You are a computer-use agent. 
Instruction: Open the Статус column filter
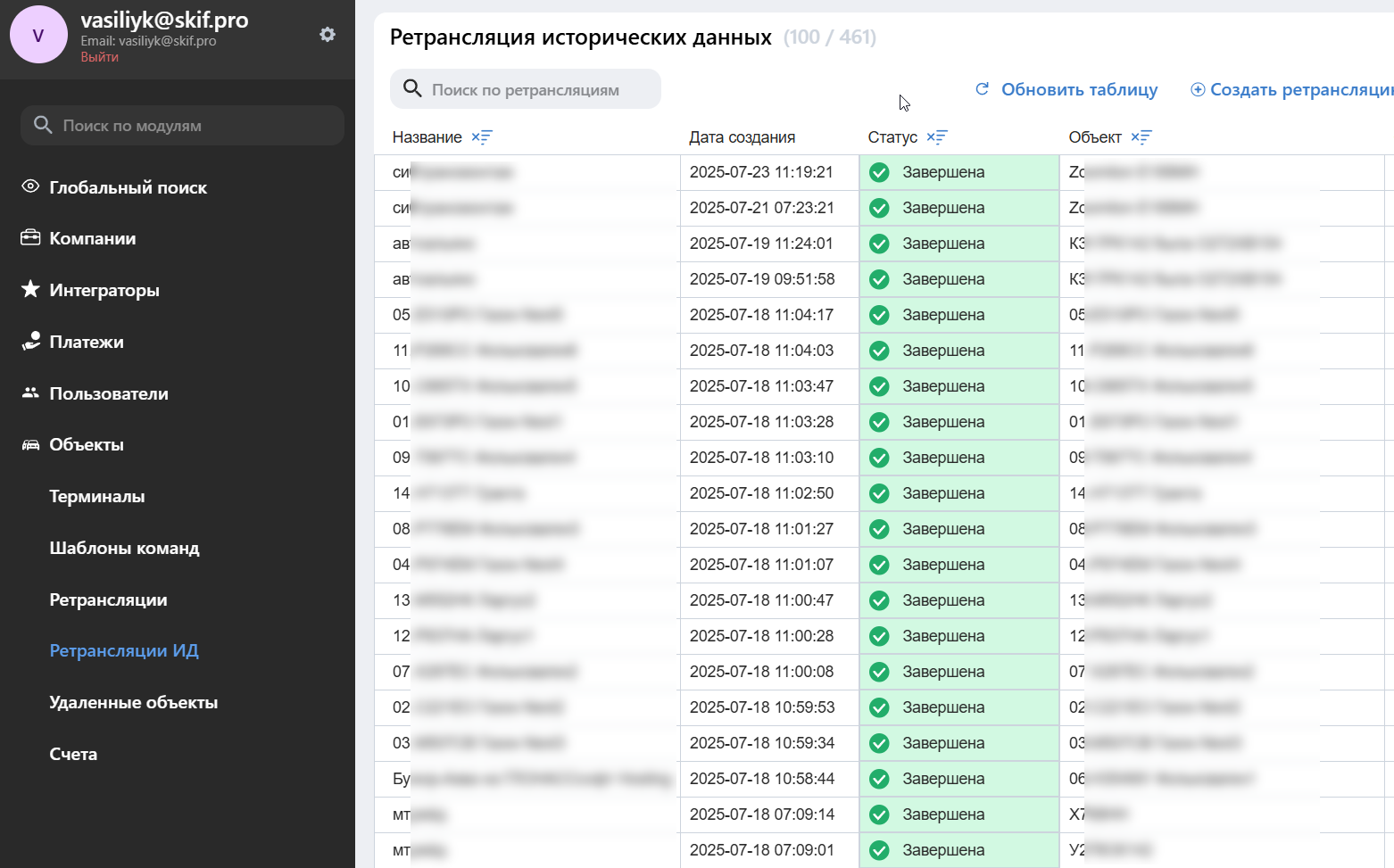pyautogui.click(x=937, y=137)
